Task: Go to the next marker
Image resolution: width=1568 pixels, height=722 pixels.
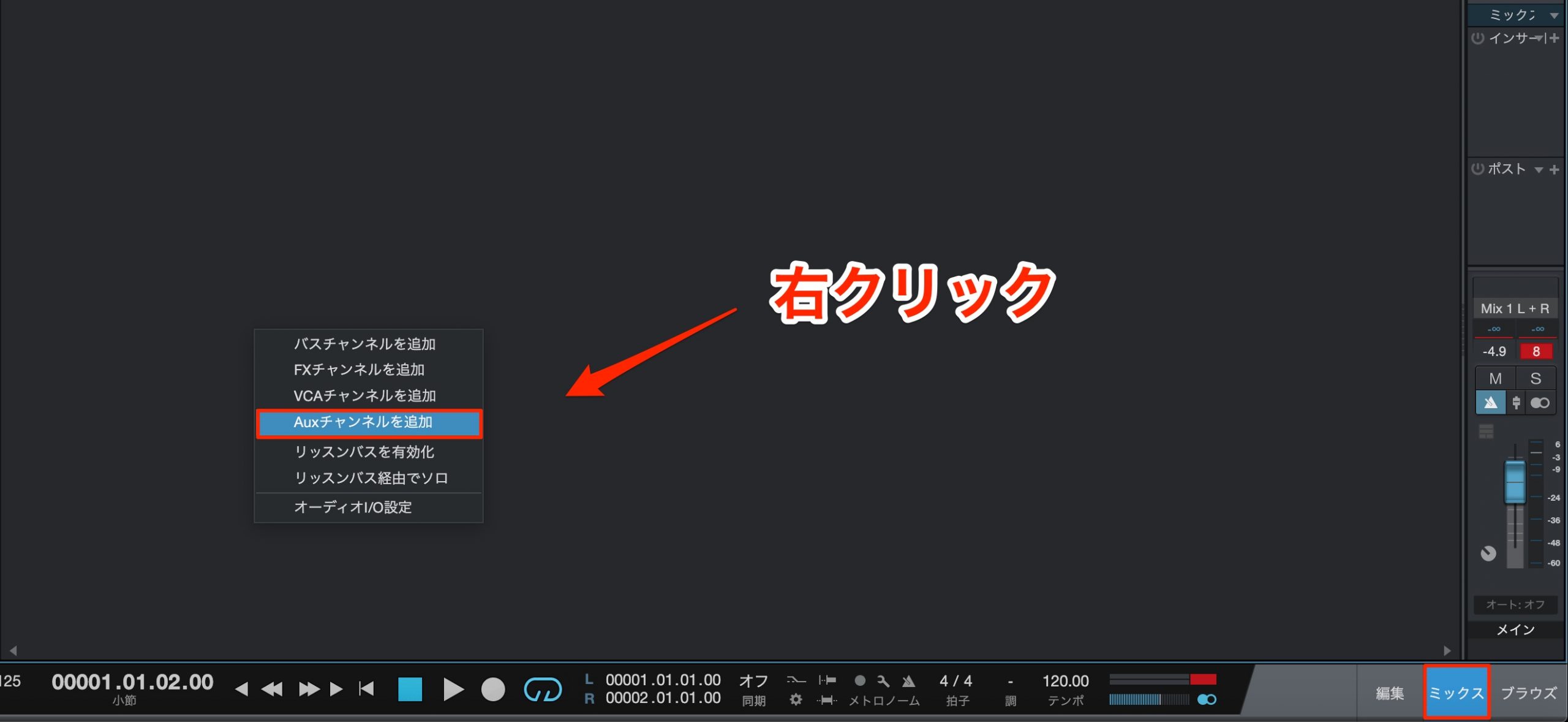Action: (x=336, y=690)
